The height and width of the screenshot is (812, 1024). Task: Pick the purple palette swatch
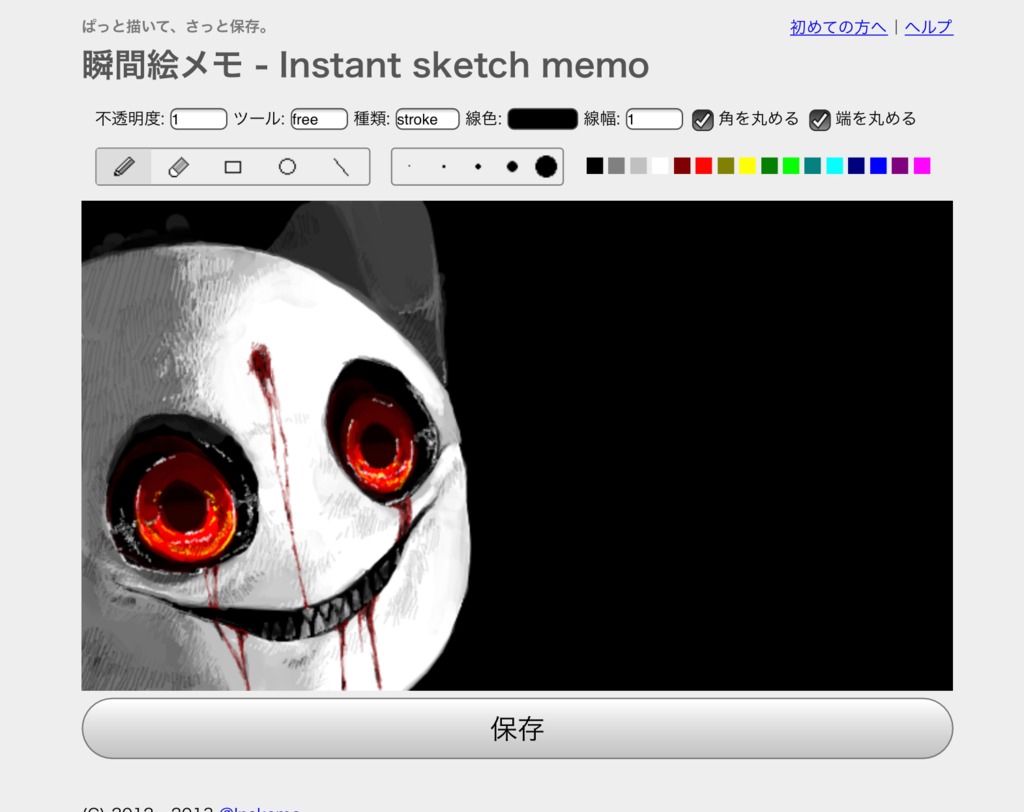click(900, 166)
